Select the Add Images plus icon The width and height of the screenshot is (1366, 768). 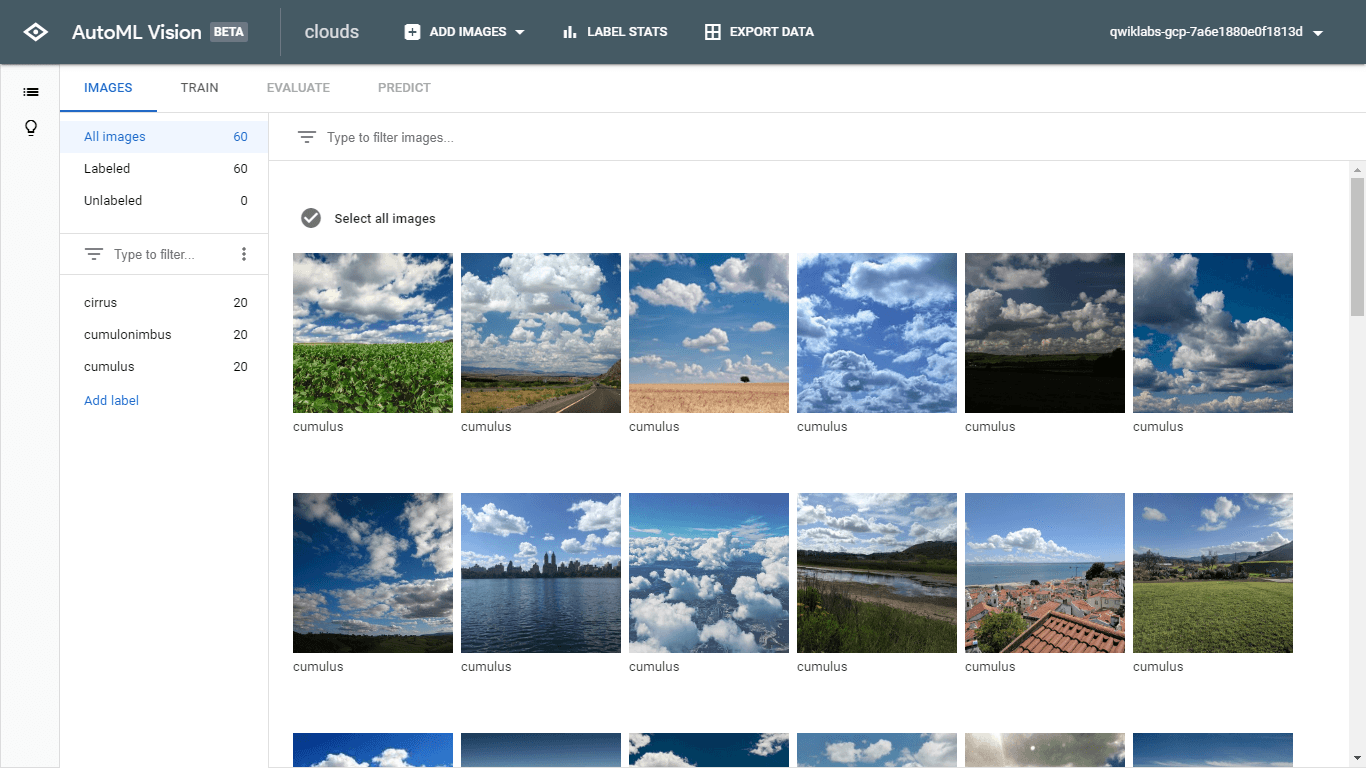pos(411,31)
